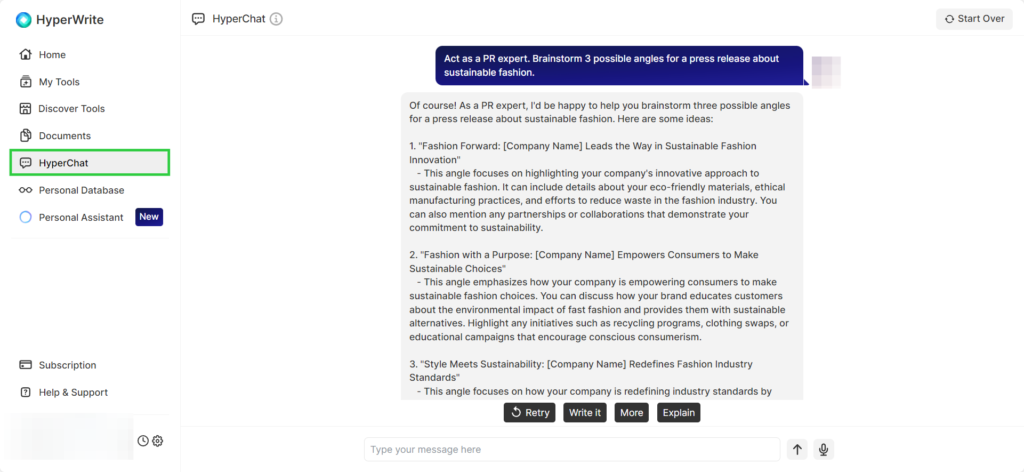Click the Explain button
This screenshot has height=472, width=1024.
pos(678,412)
